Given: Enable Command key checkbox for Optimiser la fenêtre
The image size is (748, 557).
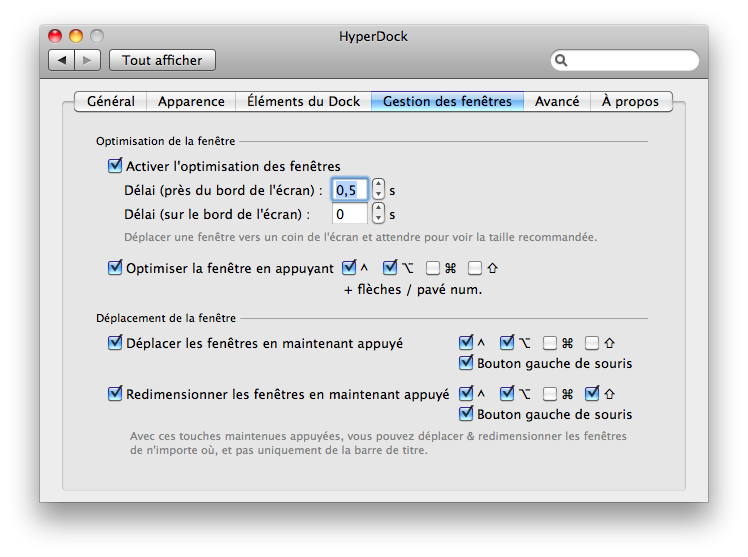Looking at the screenshot, I should [433, 268].
